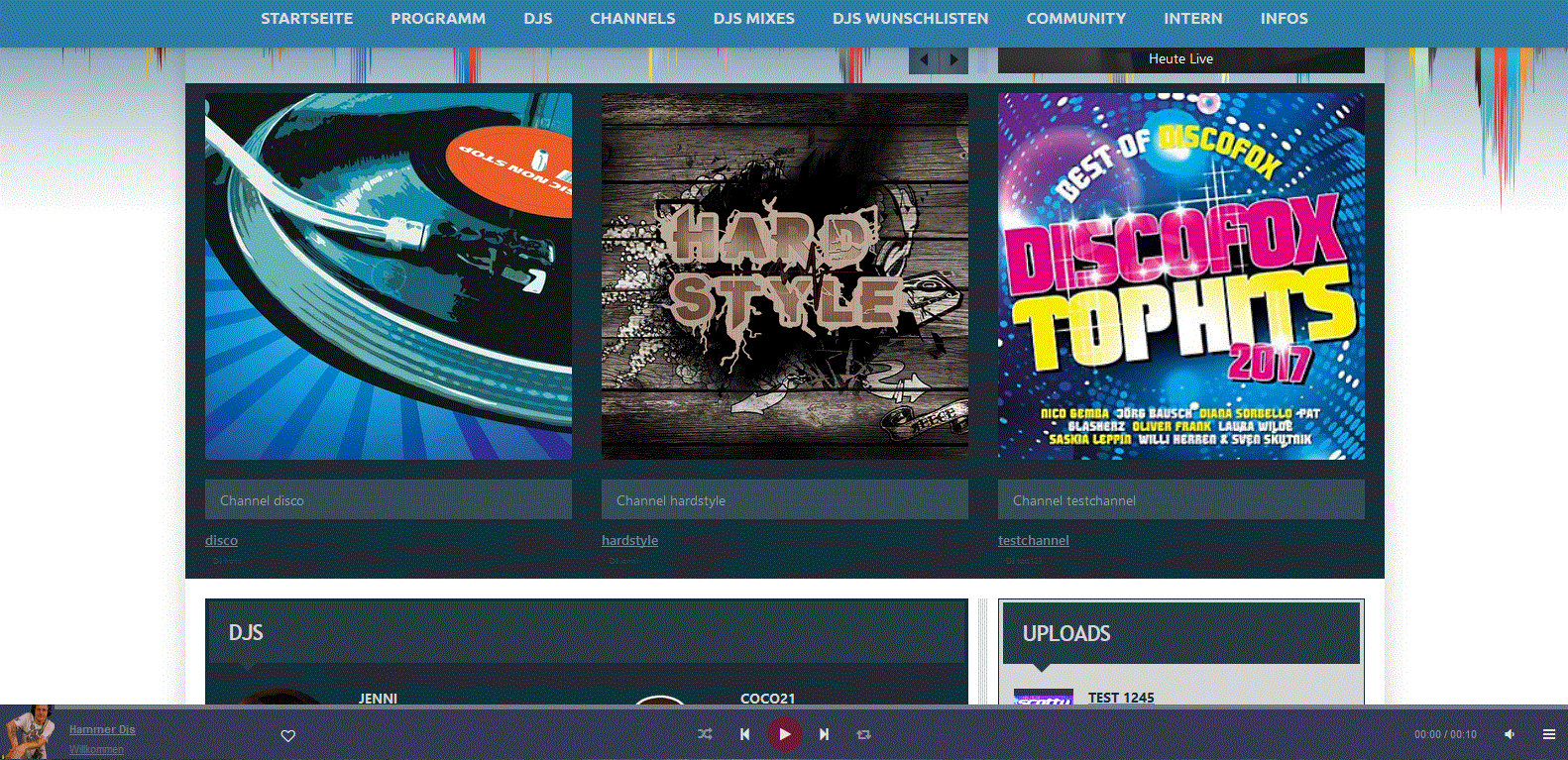The height and width of the screenshot is (760, 1568).
Task: Open the Discofox Top Hits cover image
Action: point(1181,276)
